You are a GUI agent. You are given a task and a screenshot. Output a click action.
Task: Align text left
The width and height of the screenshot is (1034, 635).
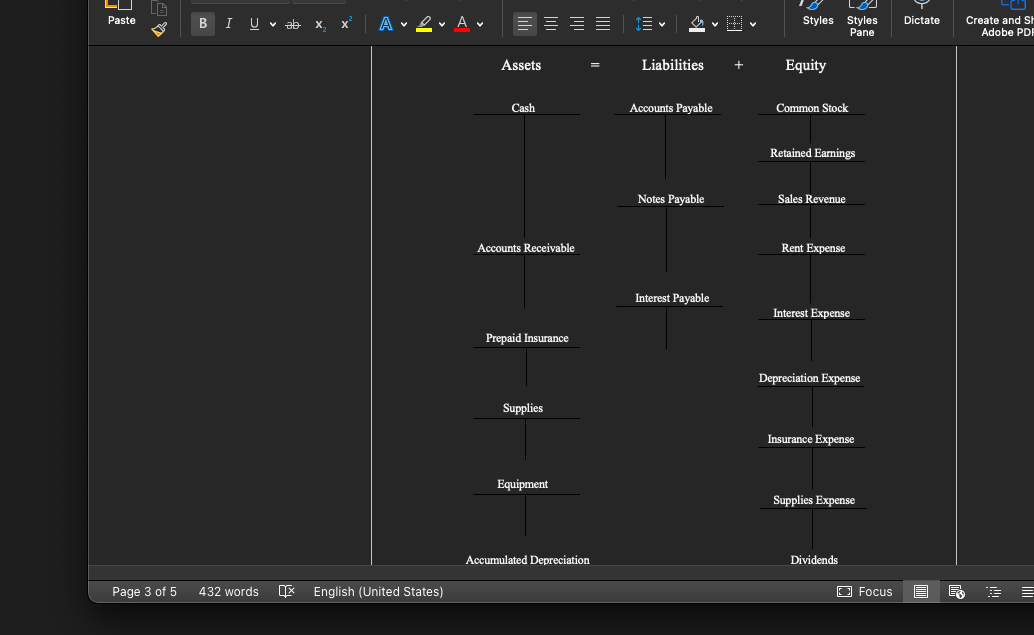pyautogui.click(x=524, y=24)
